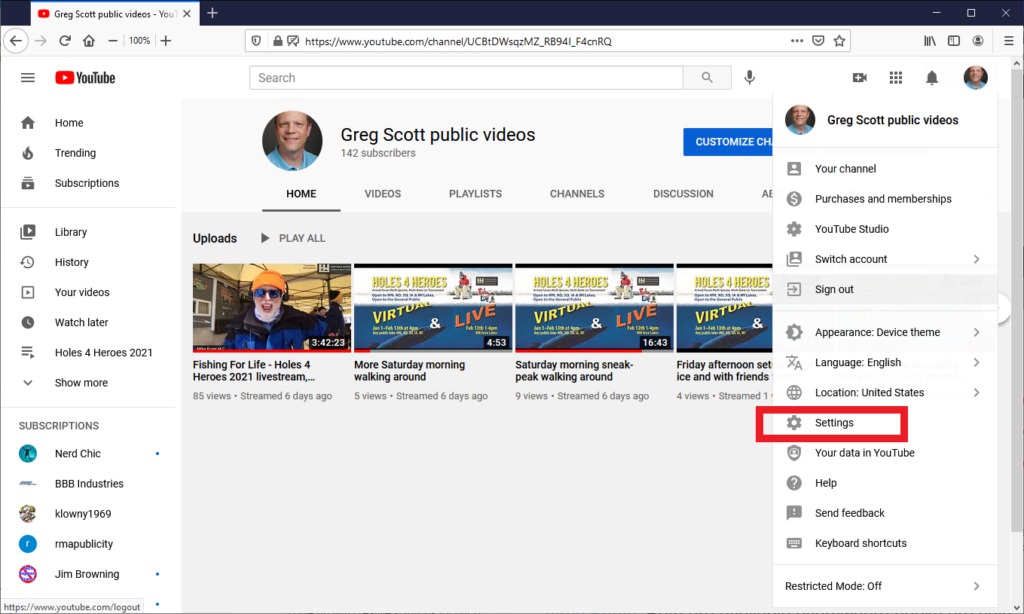Expand Language: English options
Screen dimensions: 1024x614
click(885, 363)
